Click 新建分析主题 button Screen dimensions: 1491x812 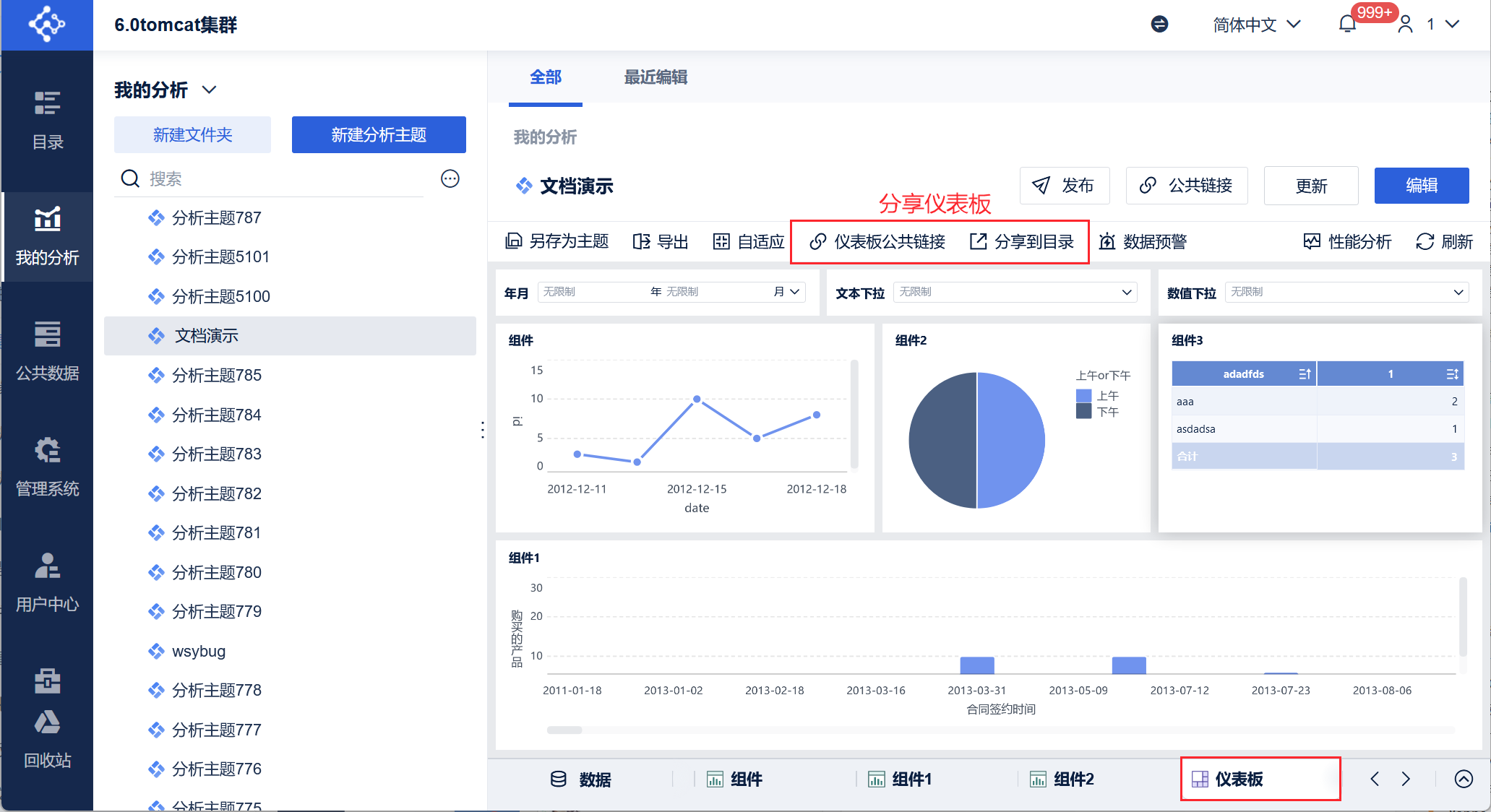[x=379, y=135]
